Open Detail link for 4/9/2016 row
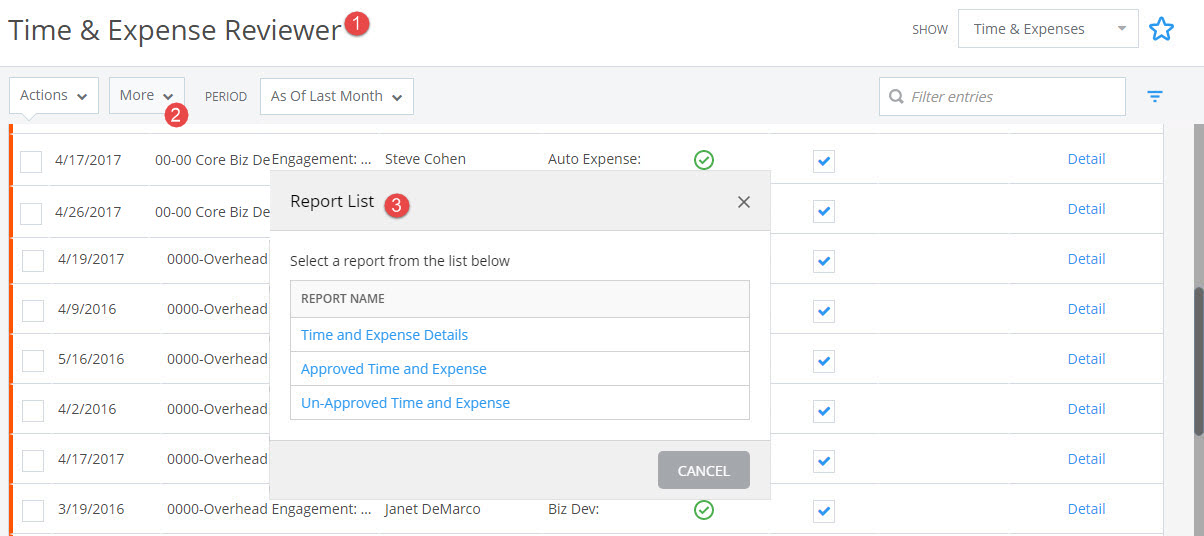The height and width of the screenshot is (536, 1204). (x=1086, y=309)
